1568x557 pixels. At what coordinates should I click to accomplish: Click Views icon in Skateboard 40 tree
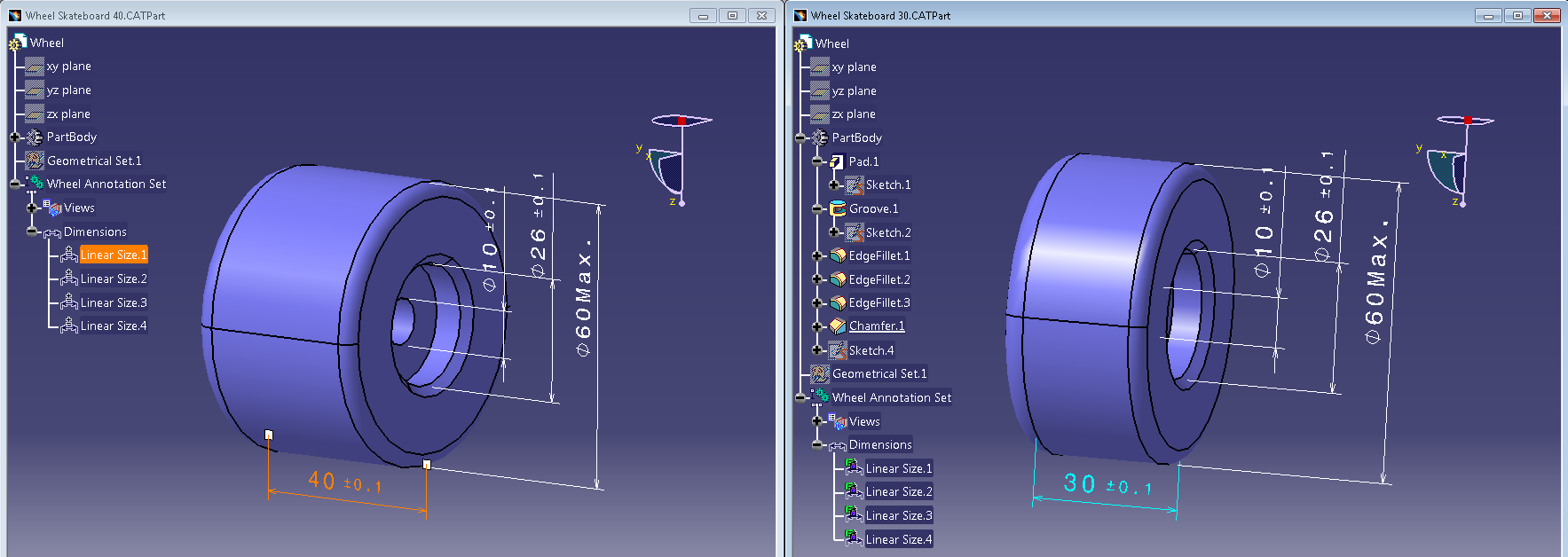[52, 208]
